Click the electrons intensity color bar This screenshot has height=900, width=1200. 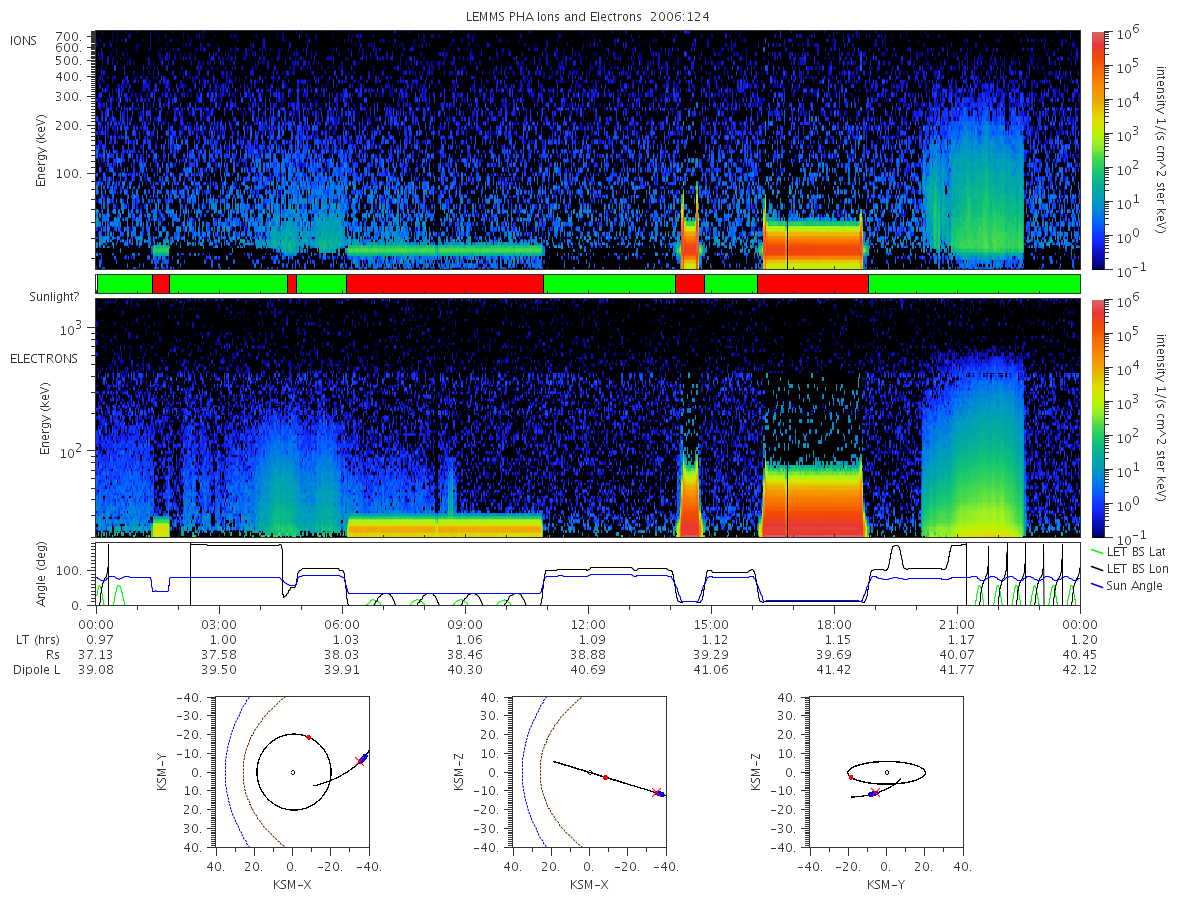(1098, 418)
